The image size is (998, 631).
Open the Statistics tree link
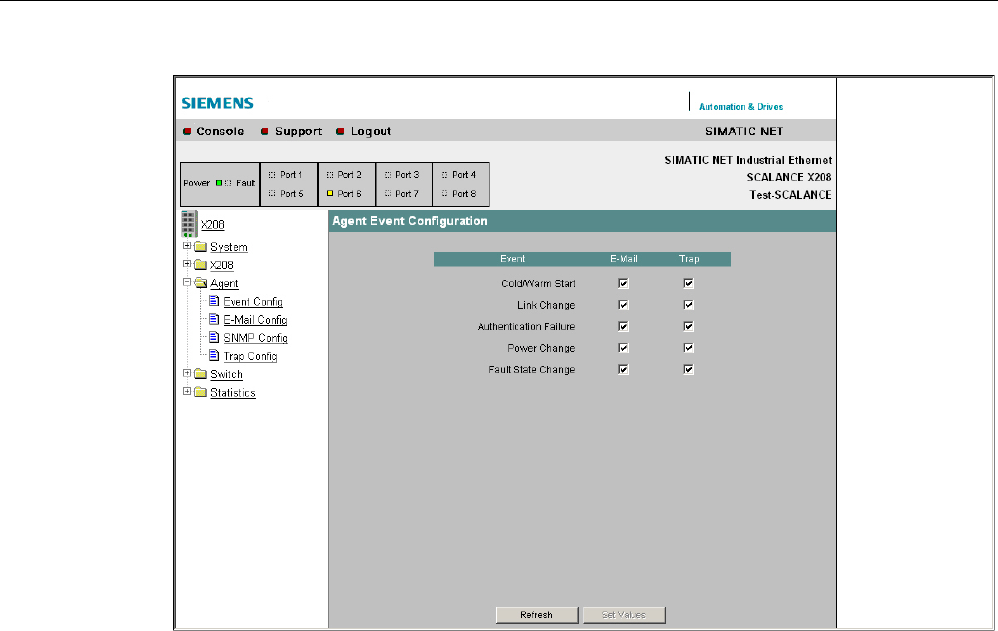[x=233, y=393]
